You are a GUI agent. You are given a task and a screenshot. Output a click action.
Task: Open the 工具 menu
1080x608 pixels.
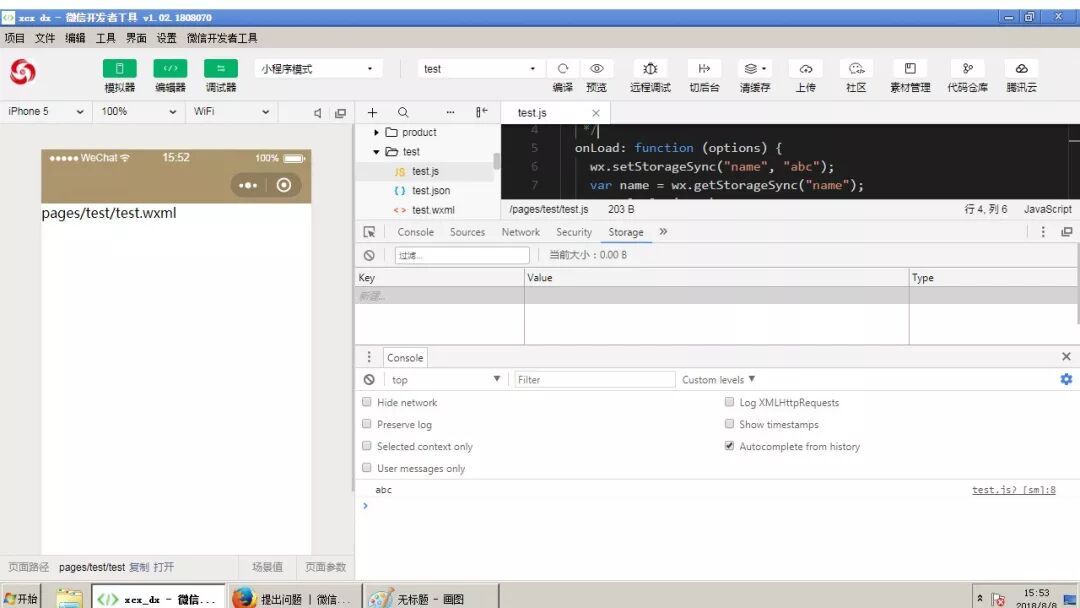click(105, 38)
